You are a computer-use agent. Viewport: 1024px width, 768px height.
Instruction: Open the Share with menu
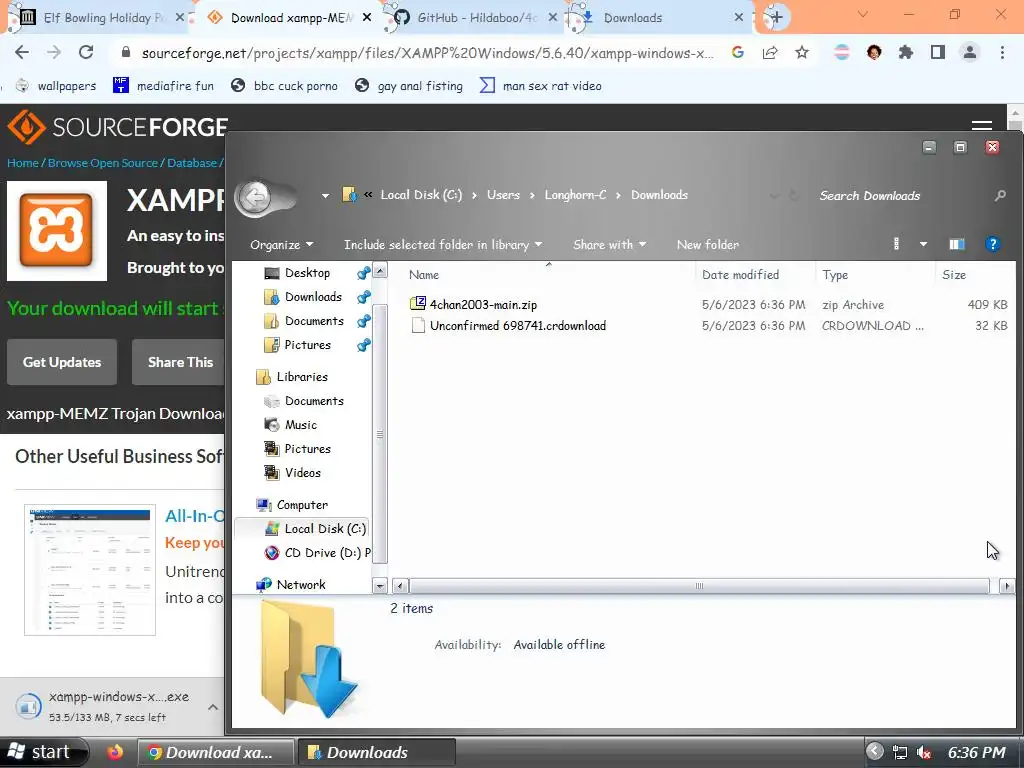pos(609,244)
